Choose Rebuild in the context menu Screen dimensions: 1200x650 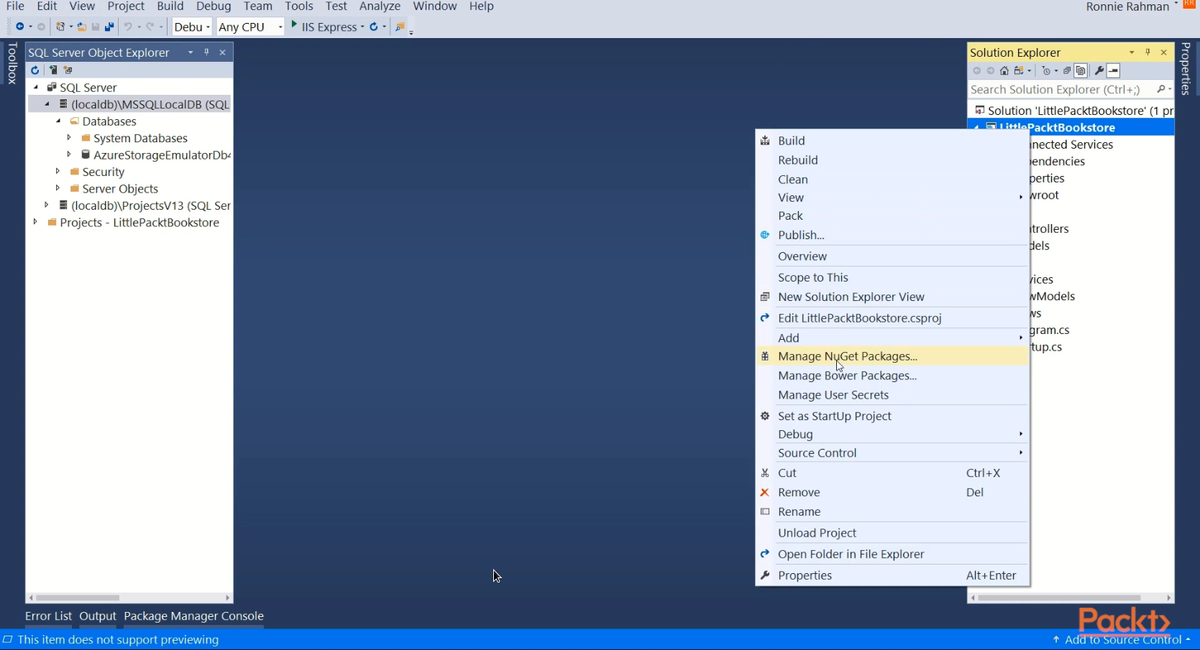point(798,160)
